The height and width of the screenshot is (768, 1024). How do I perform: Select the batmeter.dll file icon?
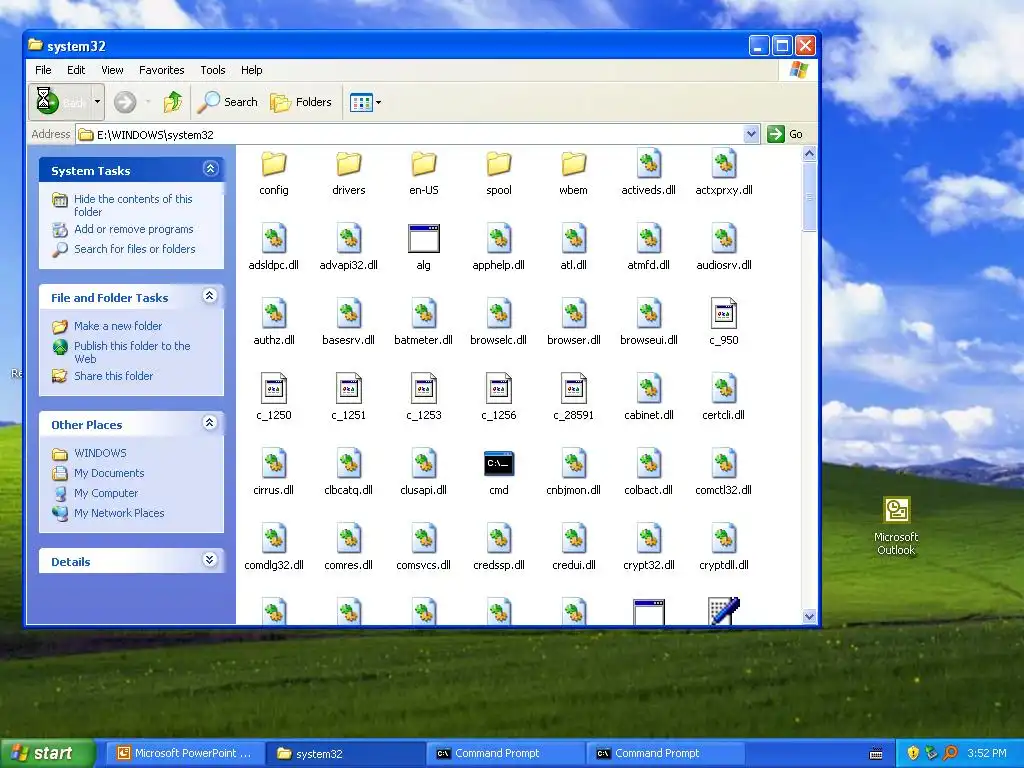click(424, 314)
